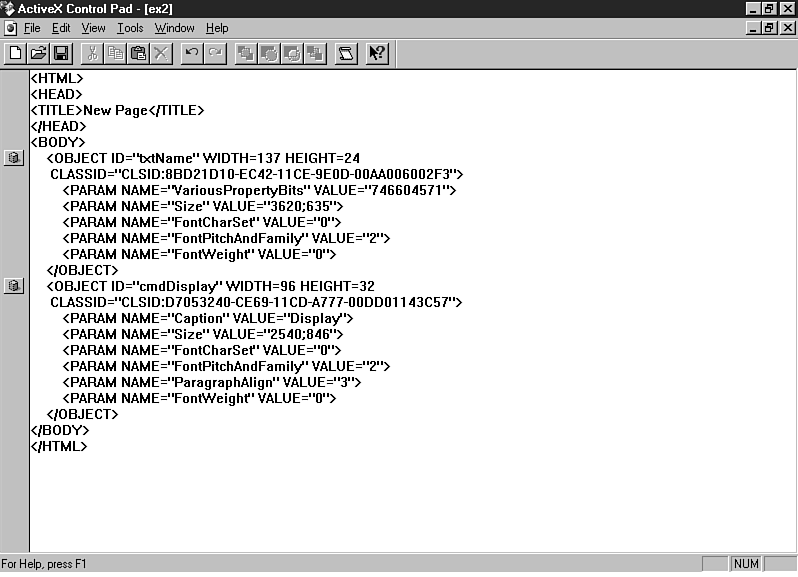Click the margin object icon beside txtName
Viewport: 798px width, 577px height.
tap(14, 158)
